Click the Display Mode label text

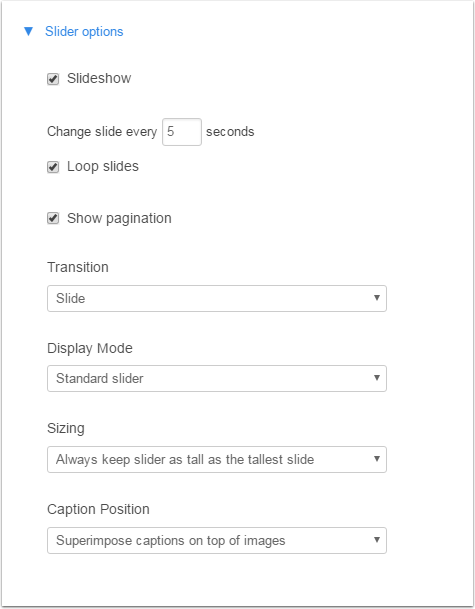[x=90, y=348]
